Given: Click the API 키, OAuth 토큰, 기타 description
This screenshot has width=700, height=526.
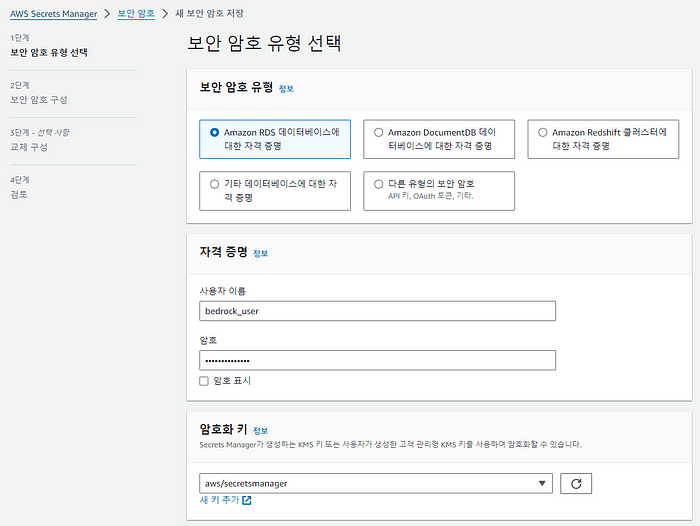Looking at the screenshot, I should [430, 196].
